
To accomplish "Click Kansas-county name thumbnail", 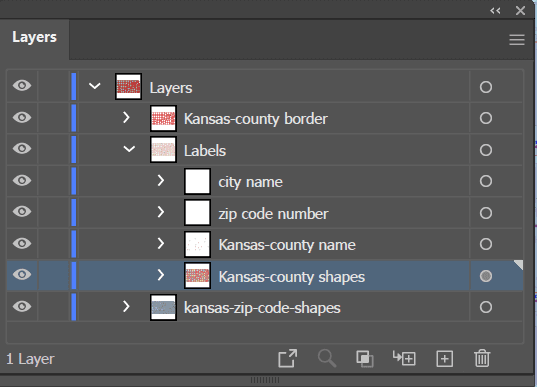I will (x=197, y=244).
